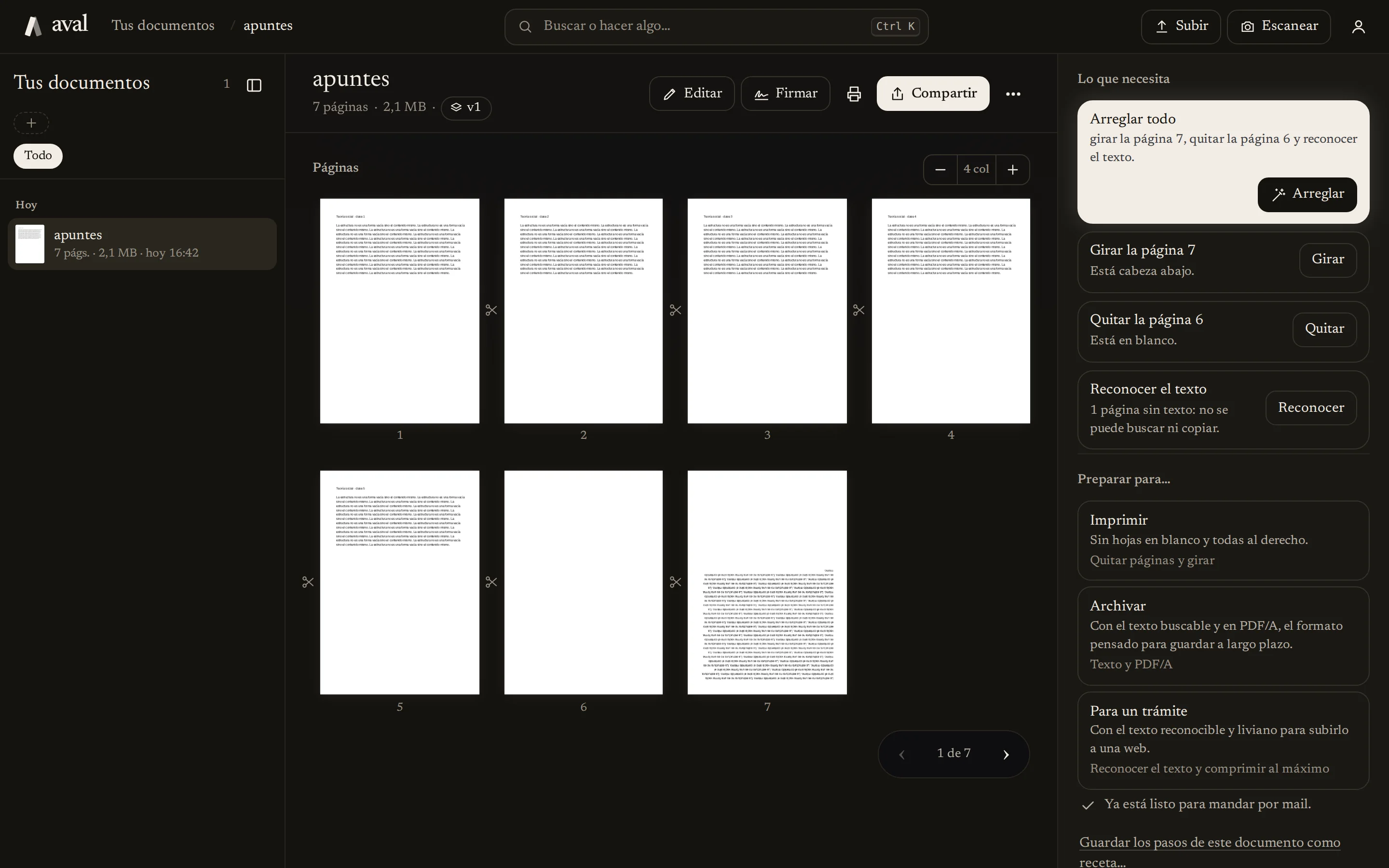The width and height of the screenshot is (1389, 868).
Task: Select page 7 upside-down thumbnail
Action: pos(767,583)
